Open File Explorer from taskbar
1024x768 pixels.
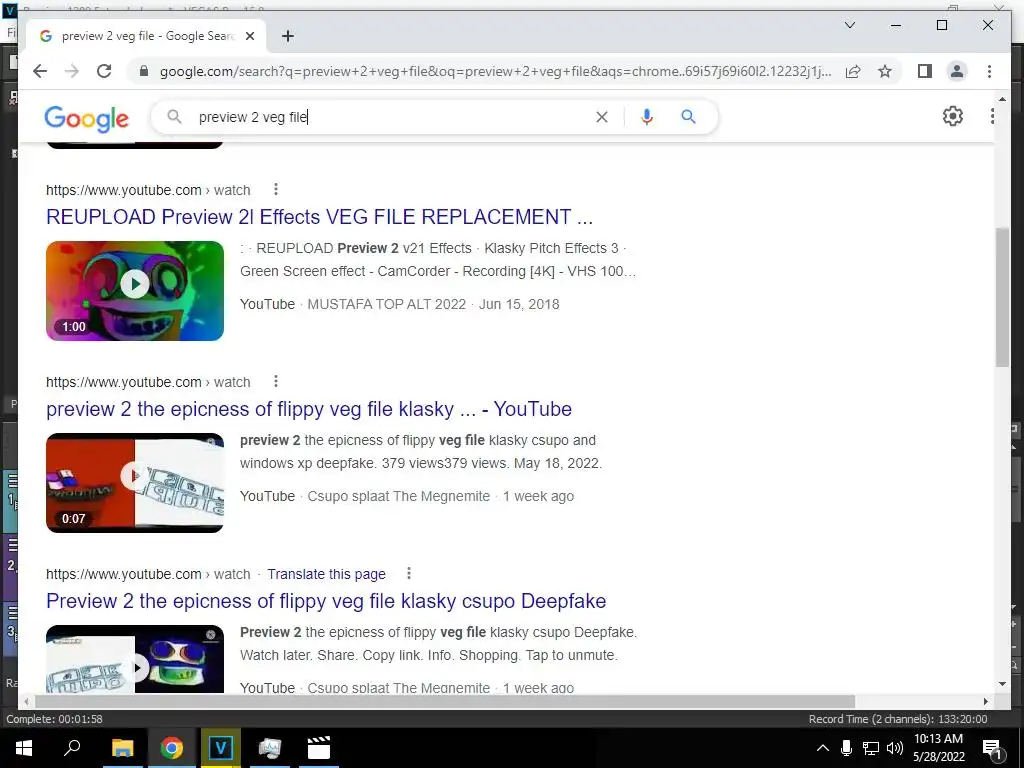tap(122, 748)
